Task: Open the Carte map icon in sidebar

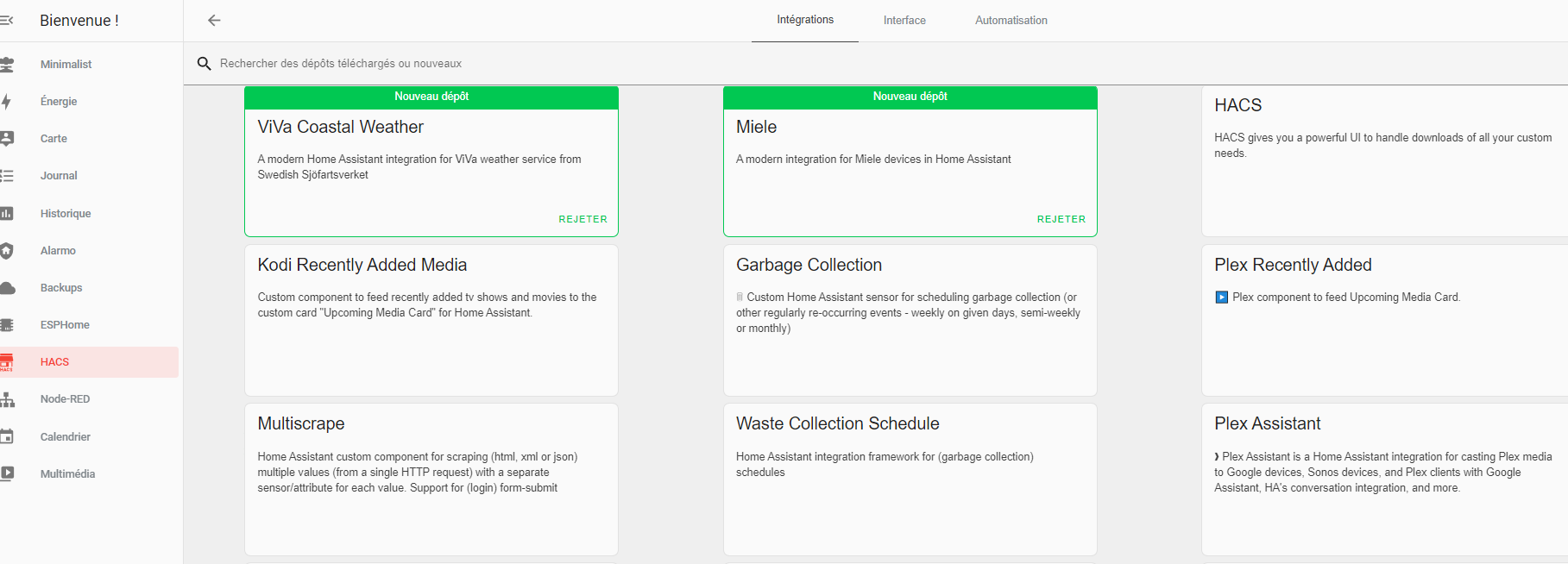Action: [x=7, y=139]
